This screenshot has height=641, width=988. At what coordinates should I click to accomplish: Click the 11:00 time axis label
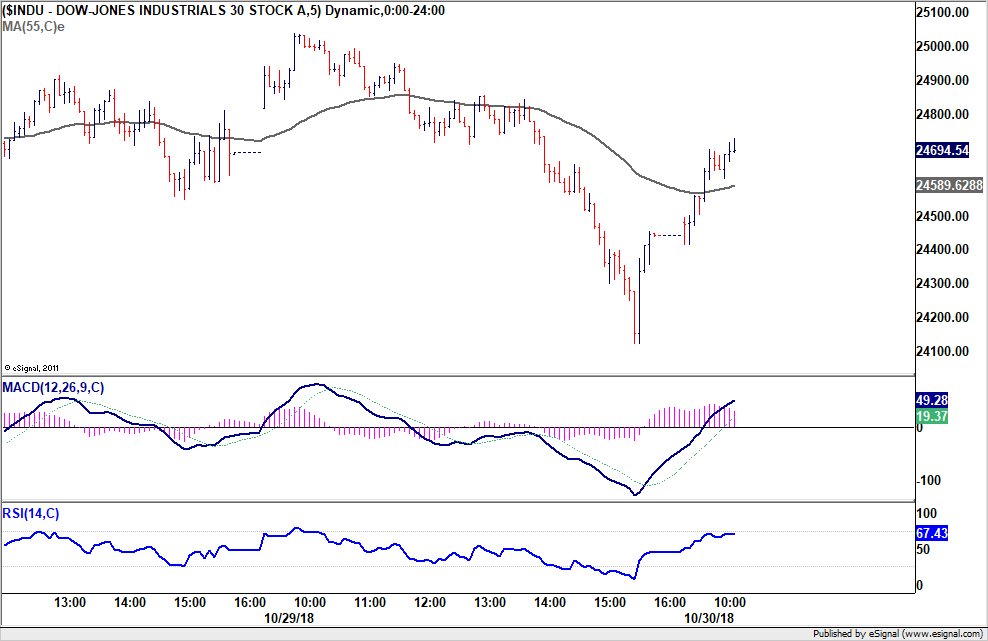[x=370, y=603]
